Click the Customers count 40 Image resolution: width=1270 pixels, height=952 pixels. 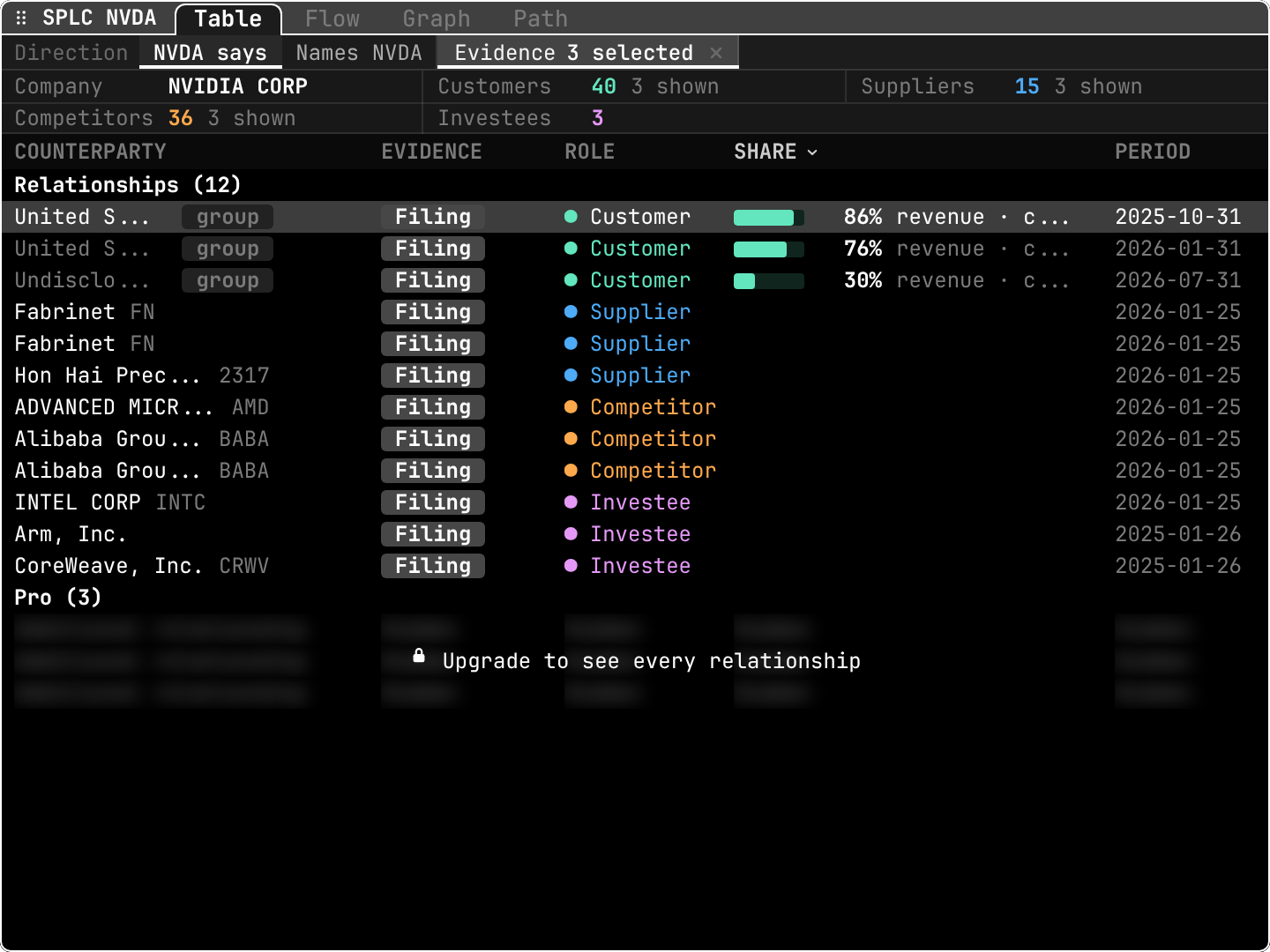point(604,86)
